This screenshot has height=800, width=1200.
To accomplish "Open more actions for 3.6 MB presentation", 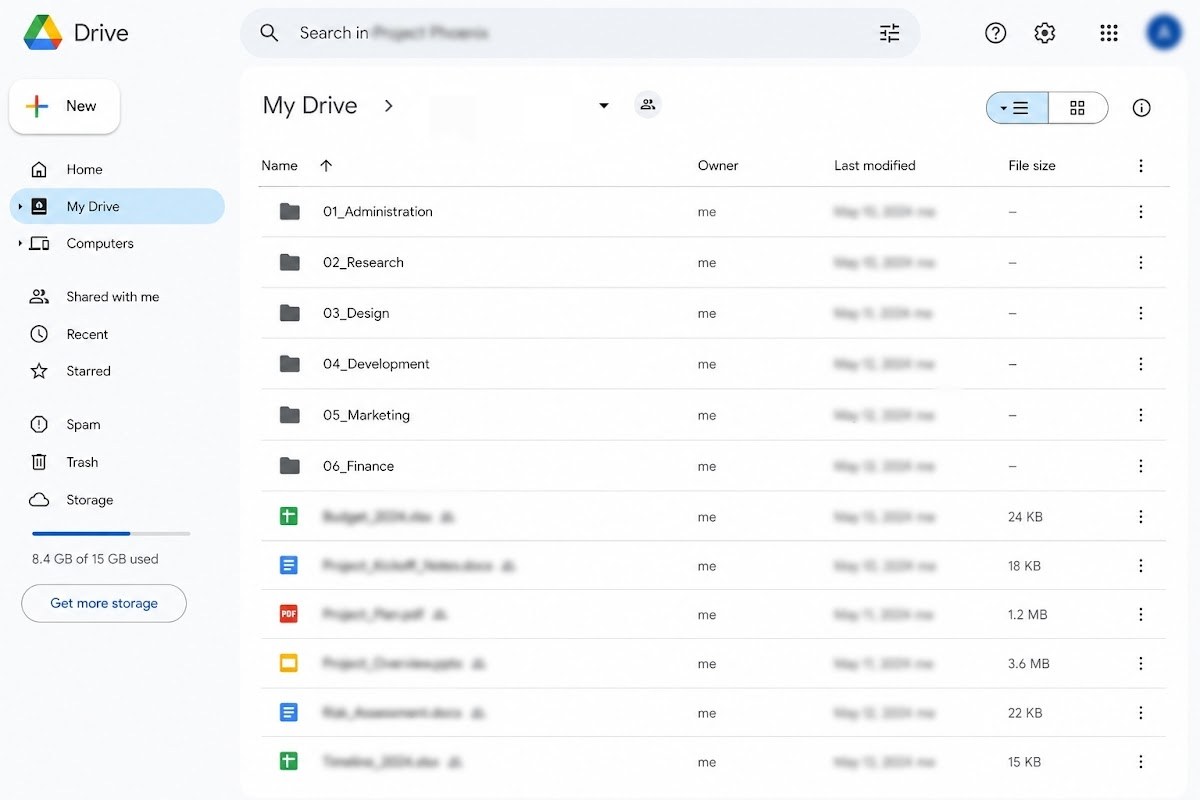I will pyautogui.click(x=1141, y=664).
